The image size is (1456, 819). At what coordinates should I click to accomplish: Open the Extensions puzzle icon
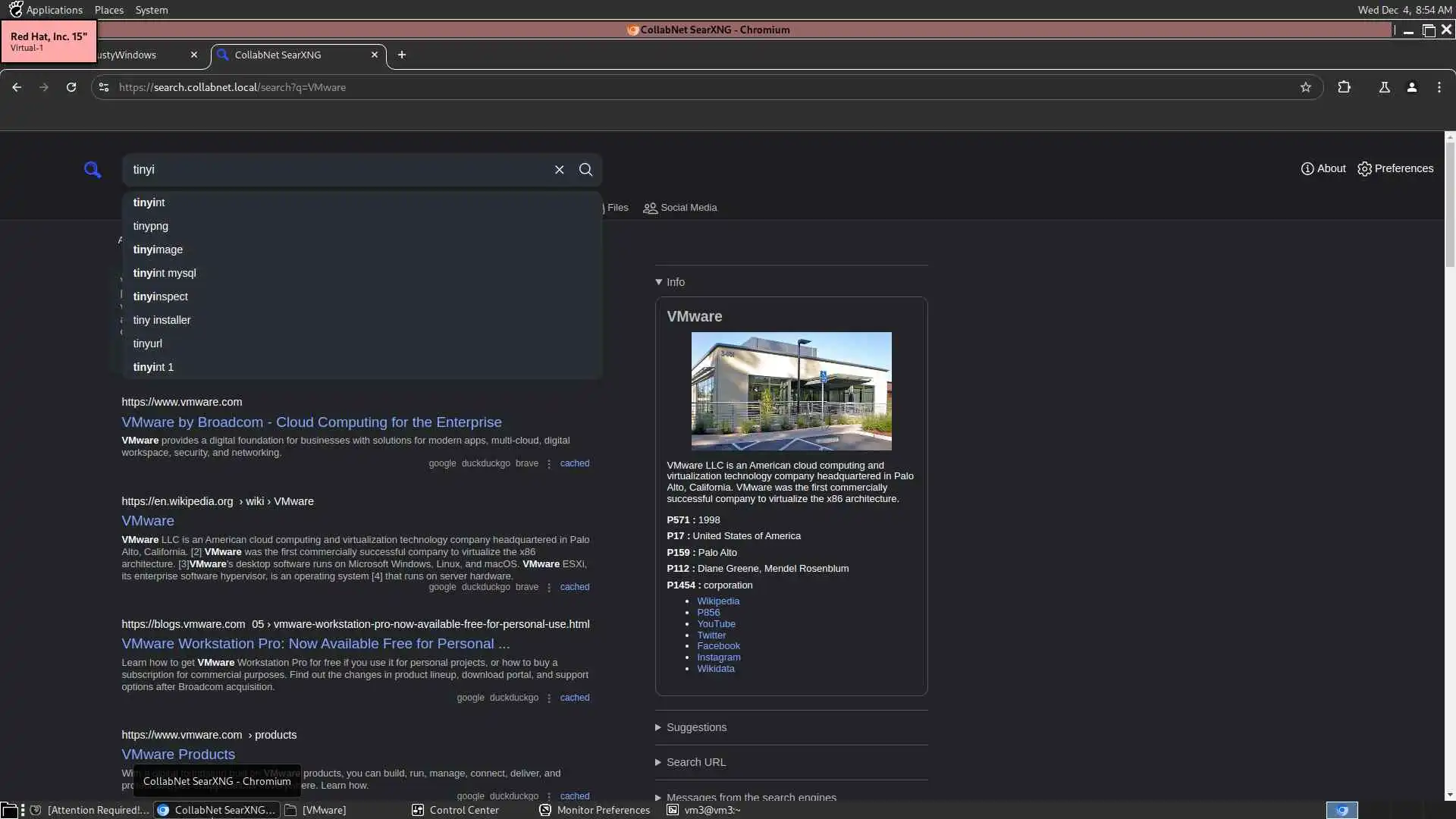click(x=1344, y=87)
